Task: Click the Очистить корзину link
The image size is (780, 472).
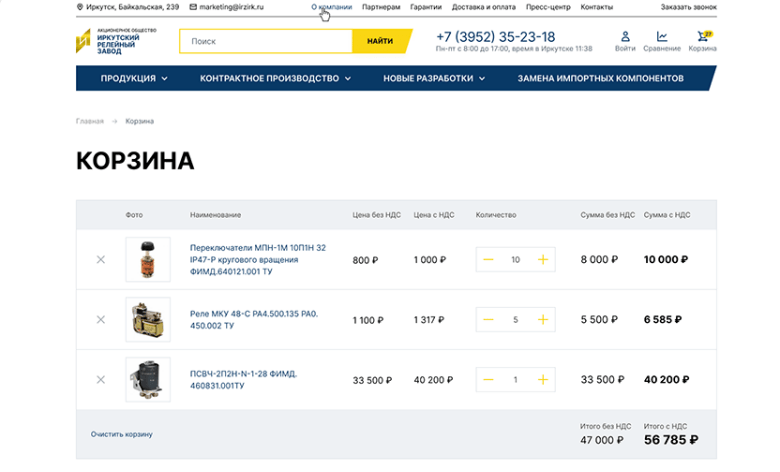Action: tap(122, 434)
